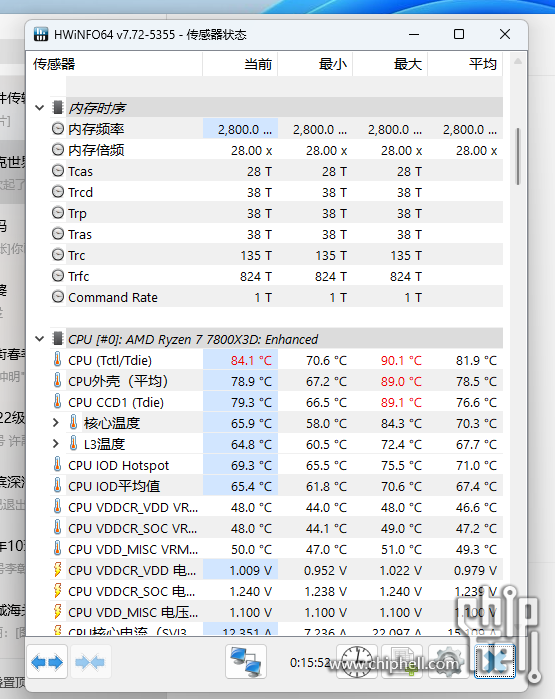
Task: Click the 当前 column header
Action: click(x=240, y=64)
